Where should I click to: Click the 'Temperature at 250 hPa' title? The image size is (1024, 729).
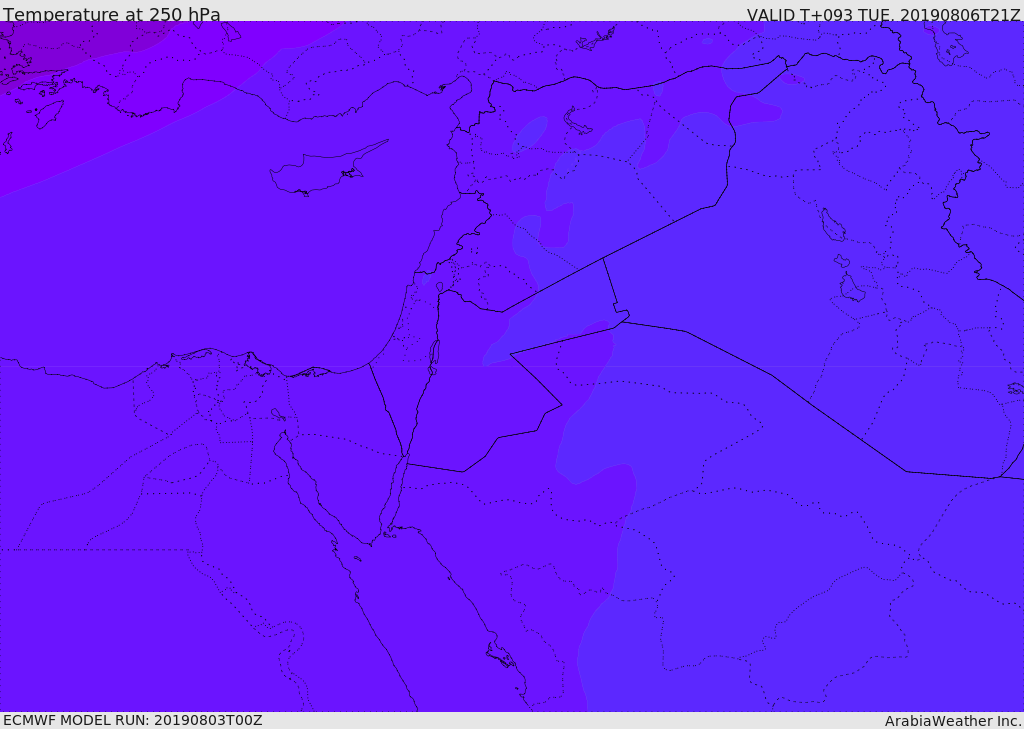pyautogui.click(x=112, y=14)
